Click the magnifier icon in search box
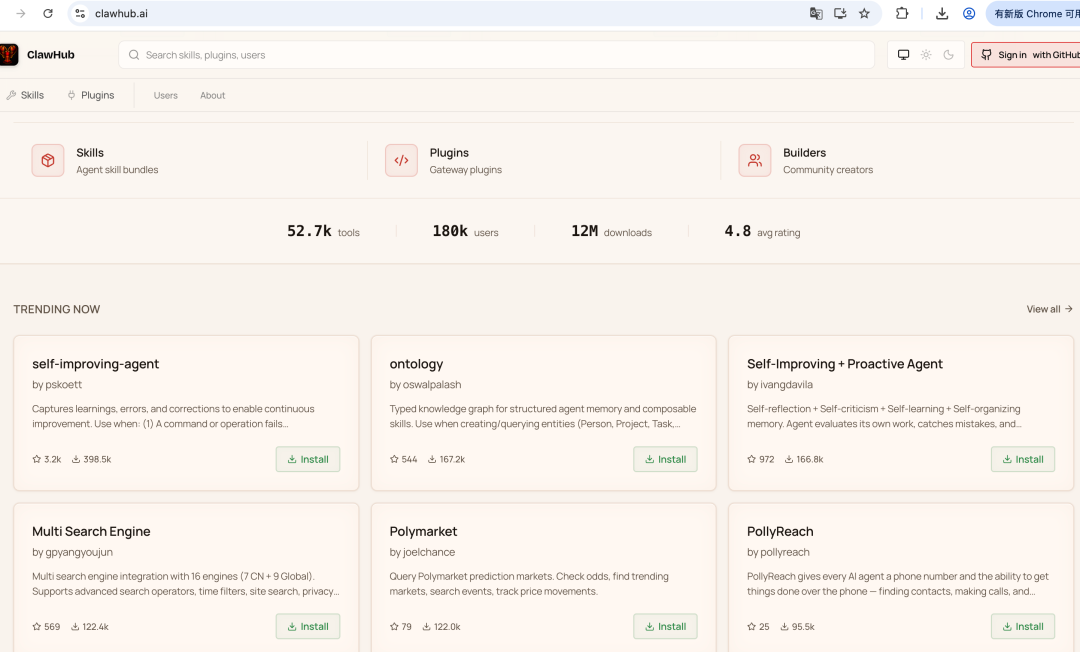Viewport: 1080px width, 652px height. coord(134,55)
